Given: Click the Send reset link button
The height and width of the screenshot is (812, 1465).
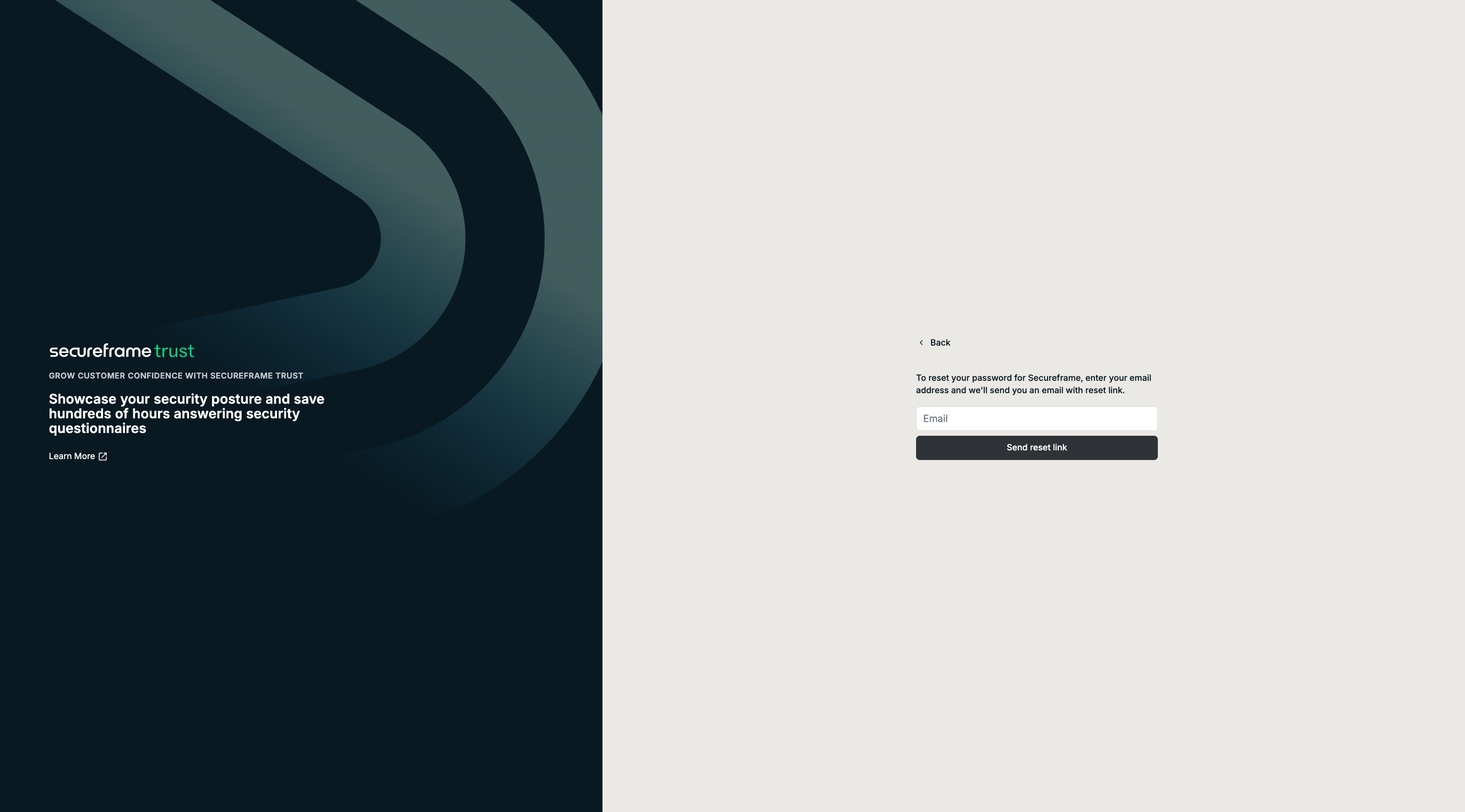Looking at the screenshot, I should tap(1036, 448).
